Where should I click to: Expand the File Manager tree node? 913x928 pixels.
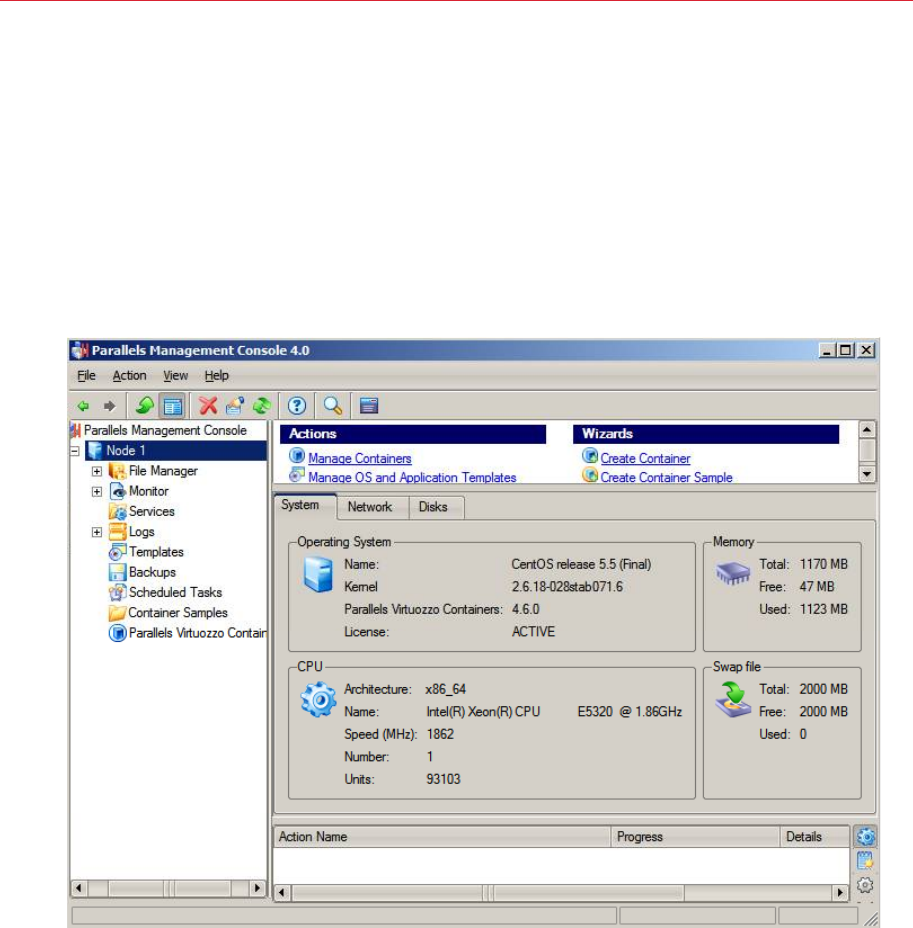[97, 471]
